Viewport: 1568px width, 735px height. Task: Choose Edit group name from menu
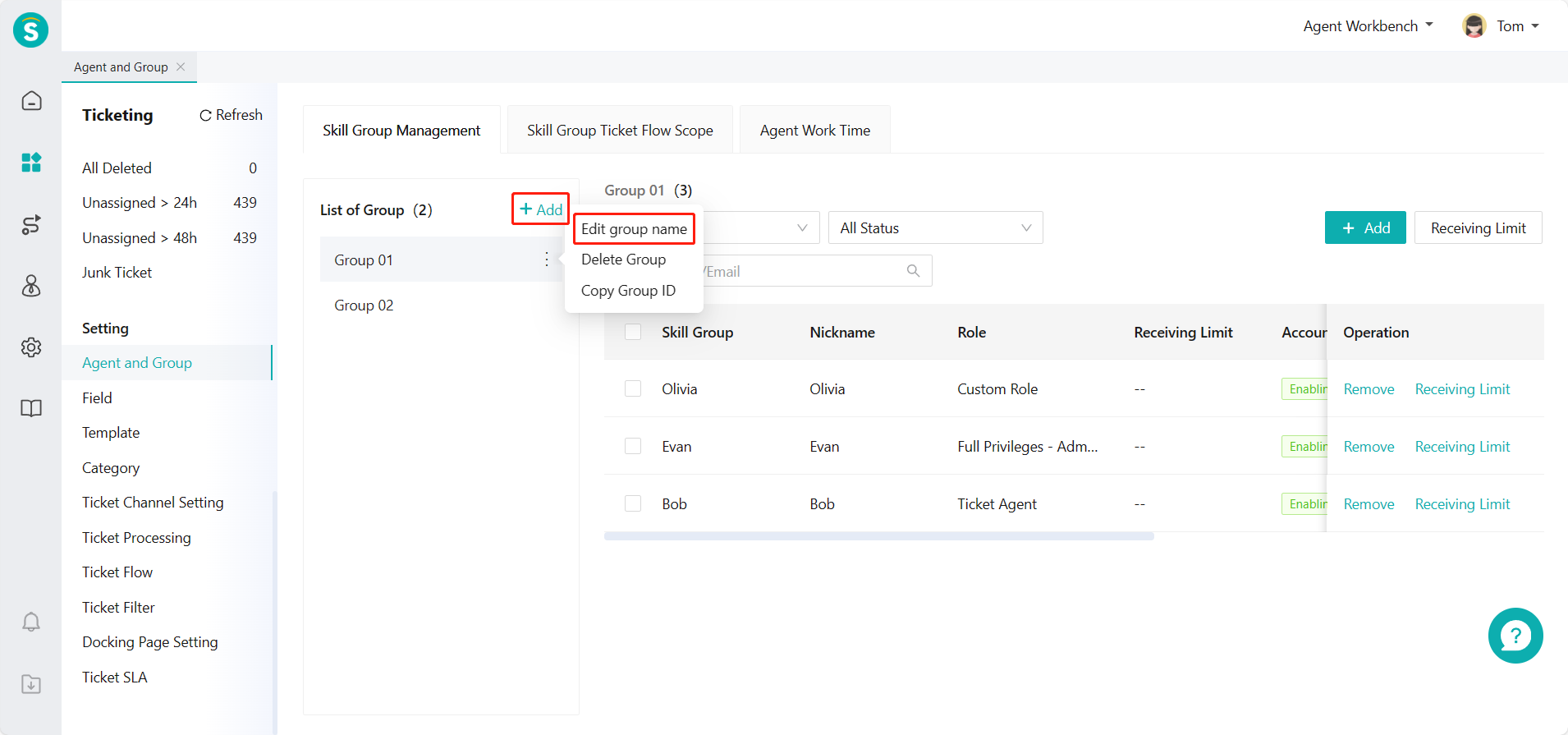[634, 228]
